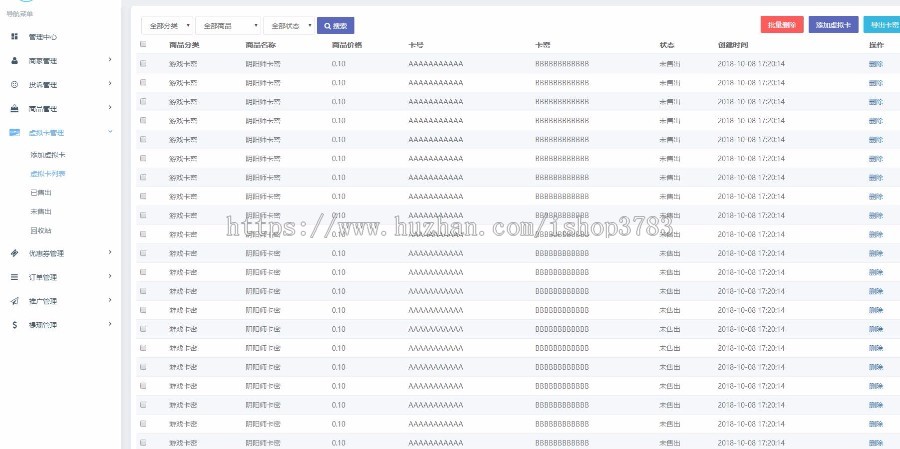Image resolution: width=900 pixels, height=449 pixels.
Task: Toggle the select-all checkbox in table header
Action: point(143,44)
